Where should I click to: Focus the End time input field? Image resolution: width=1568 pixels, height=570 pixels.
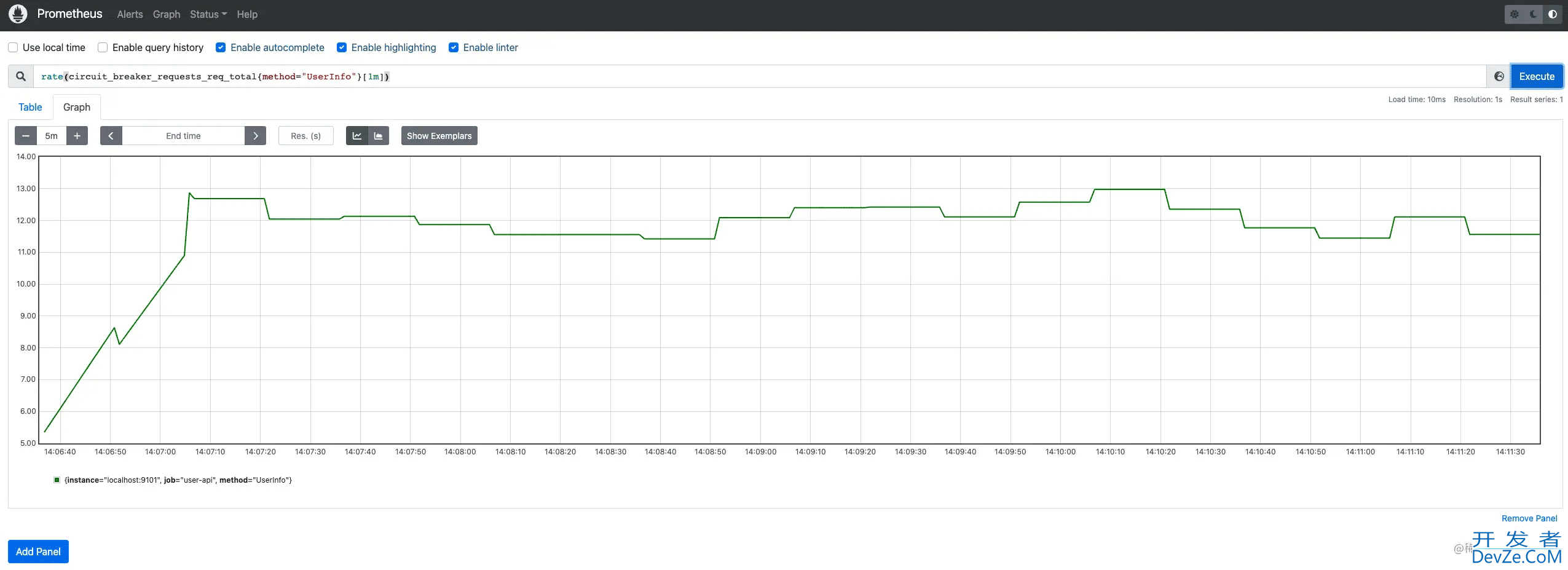183,136
